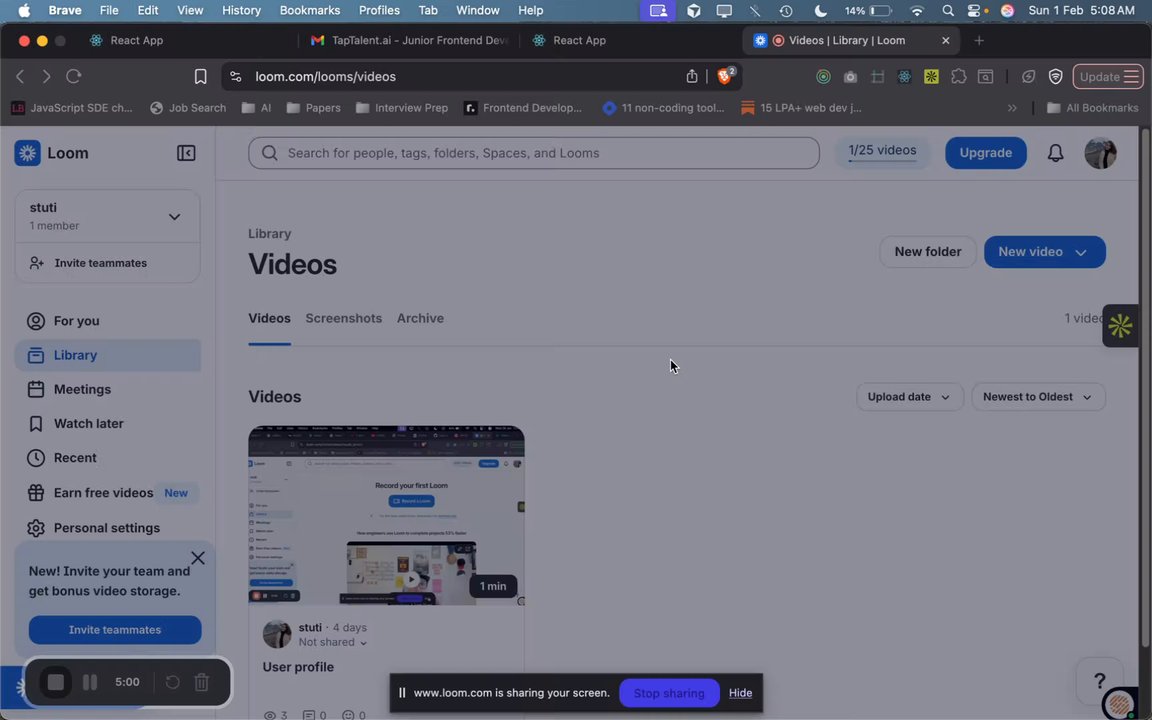Screen dimensions: 1152x720
Task: Hide the screen sharing notification
Action: 740,693
